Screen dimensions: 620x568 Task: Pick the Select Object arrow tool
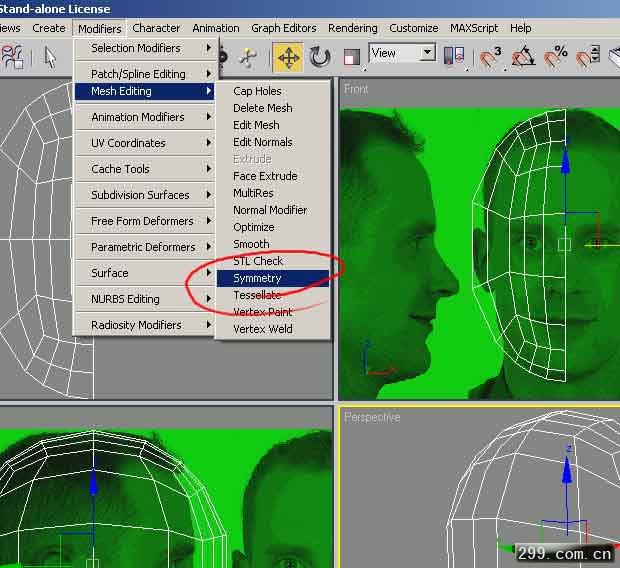(x=47, y=57)
